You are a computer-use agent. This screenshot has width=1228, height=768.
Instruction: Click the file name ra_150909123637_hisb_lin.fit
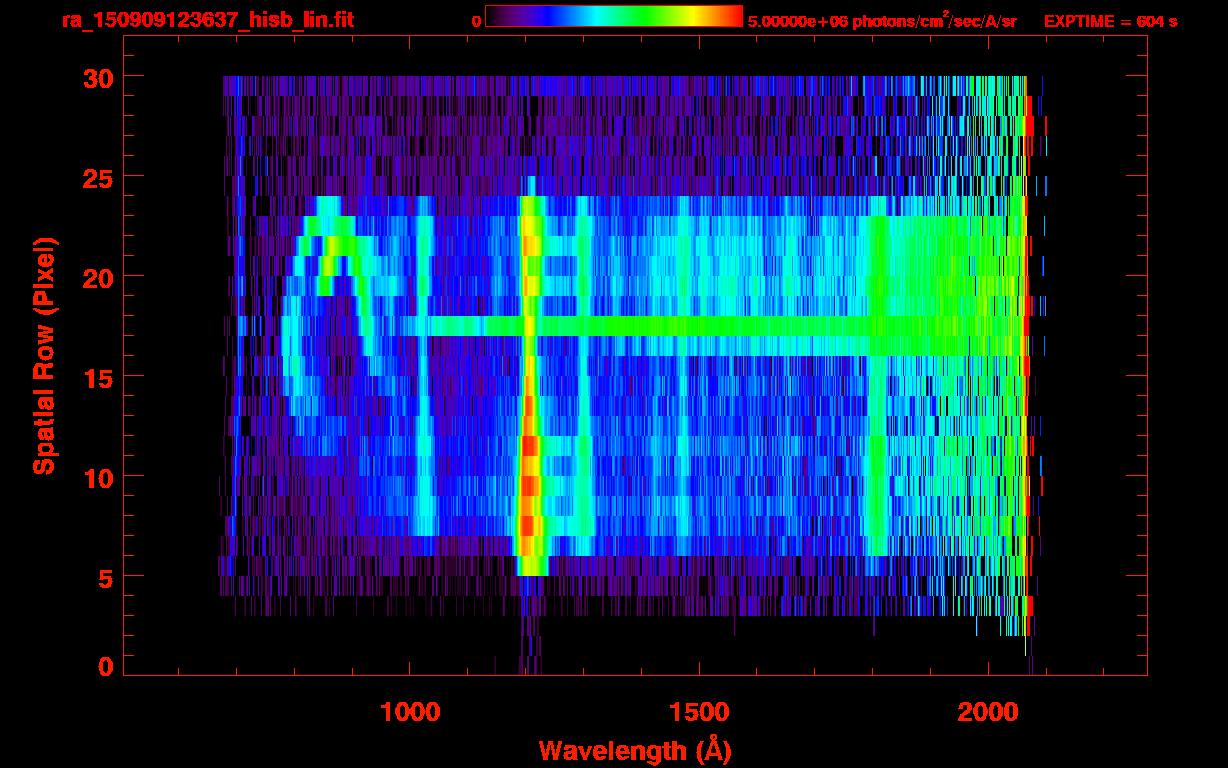click(x=207, y=20)
